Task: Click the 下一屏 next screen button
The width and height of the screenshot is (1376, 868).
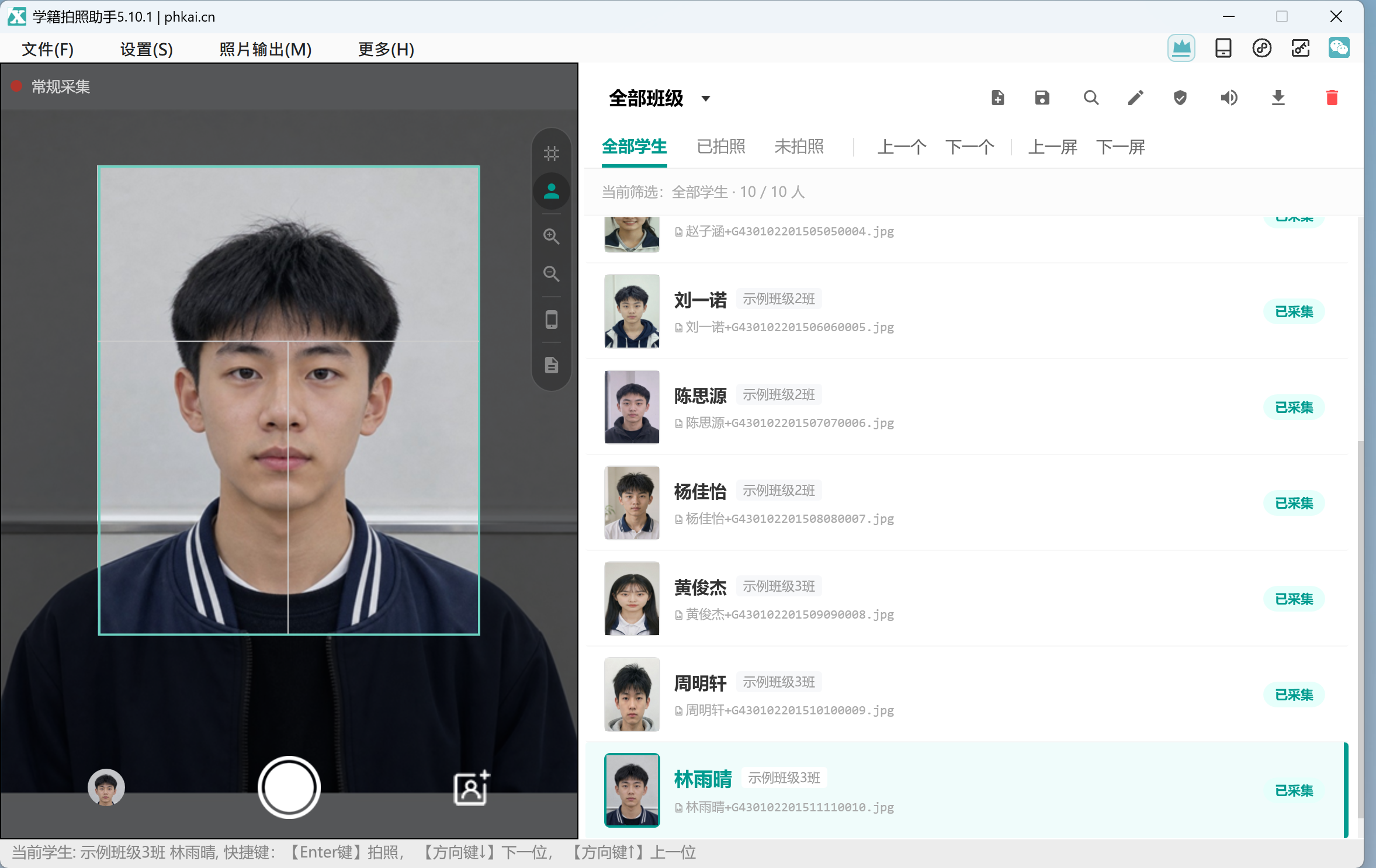Action: (1120, 147)
